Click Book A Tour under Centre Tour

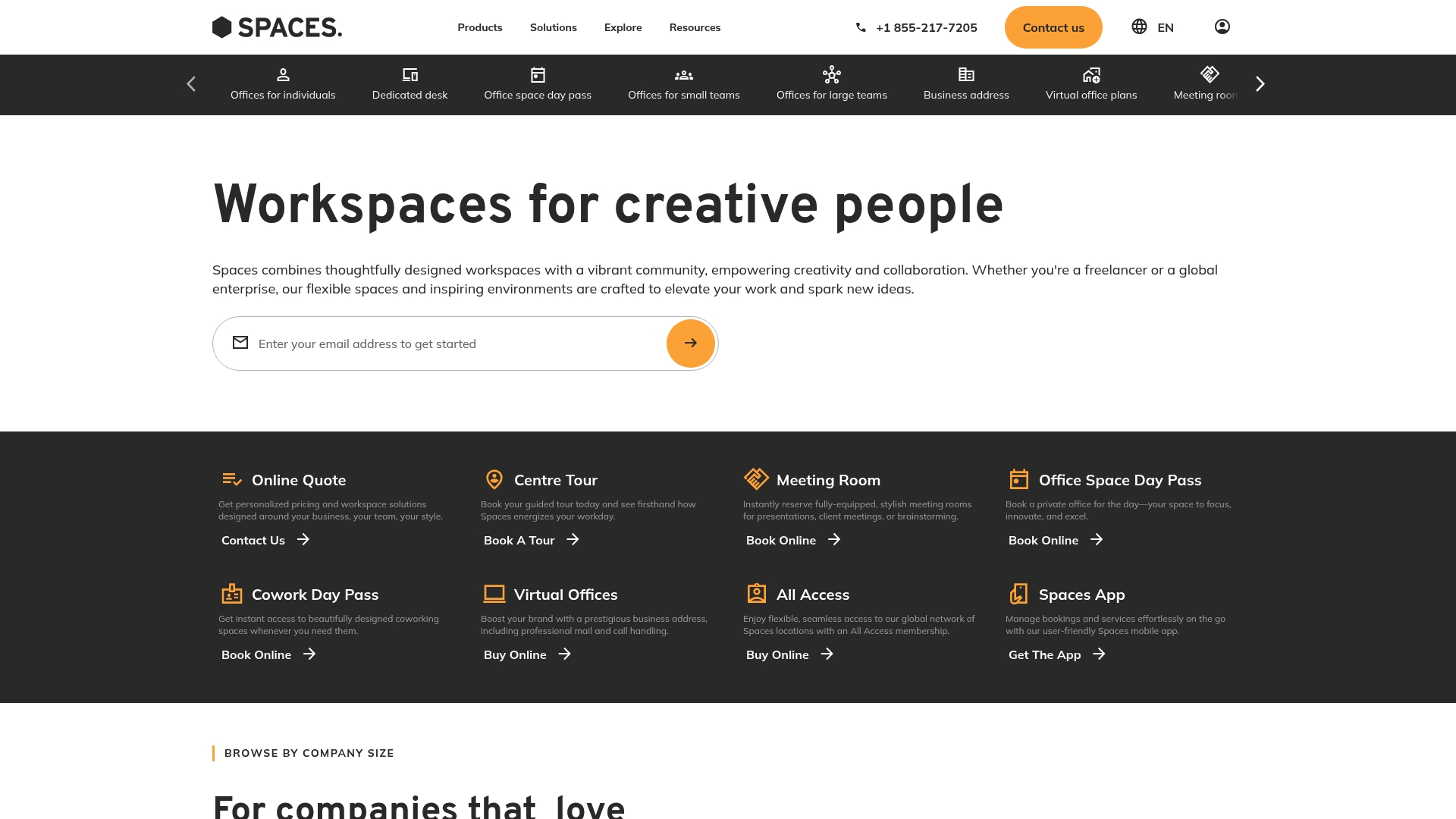click(531, 540)
